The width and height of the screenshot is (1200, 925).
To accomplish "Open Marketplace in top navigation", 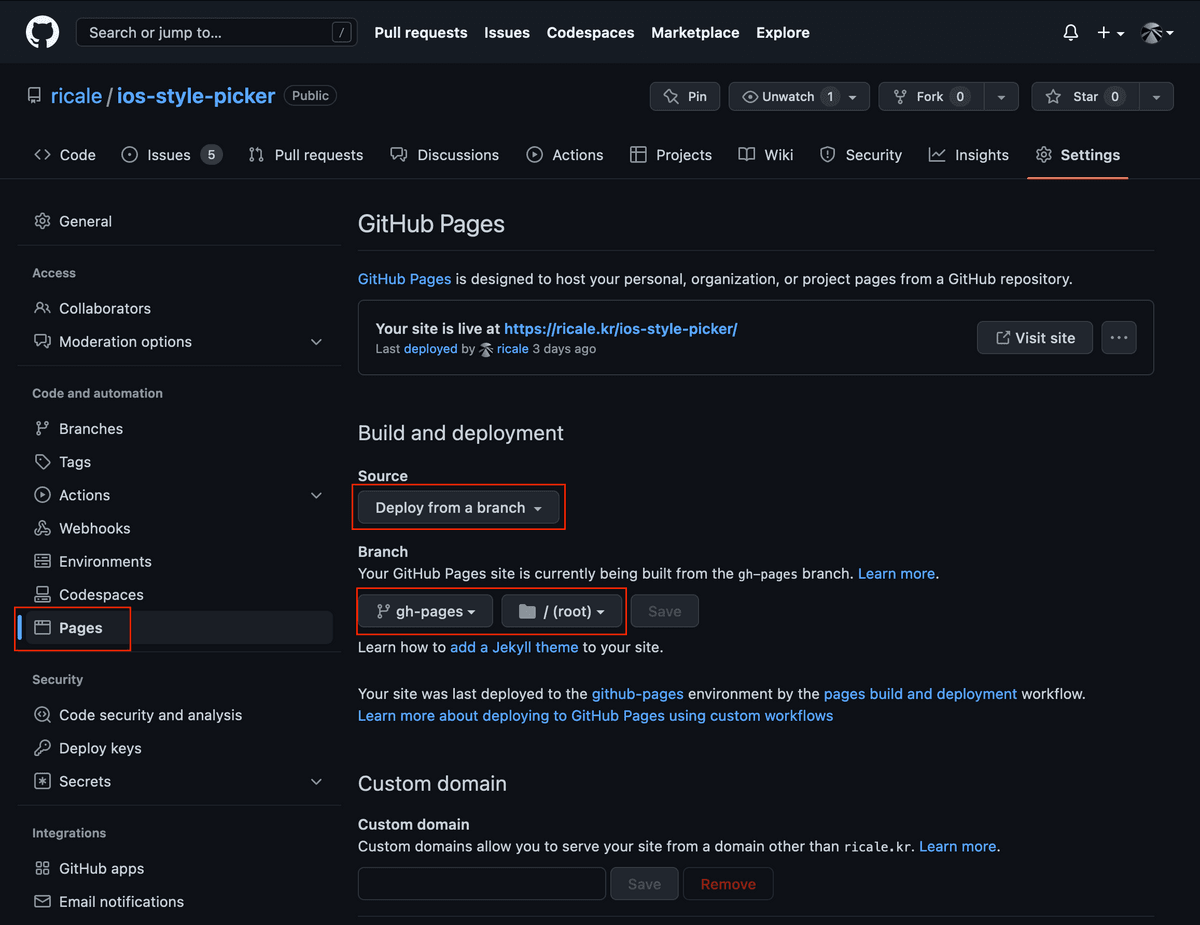I will click(695, 33).
